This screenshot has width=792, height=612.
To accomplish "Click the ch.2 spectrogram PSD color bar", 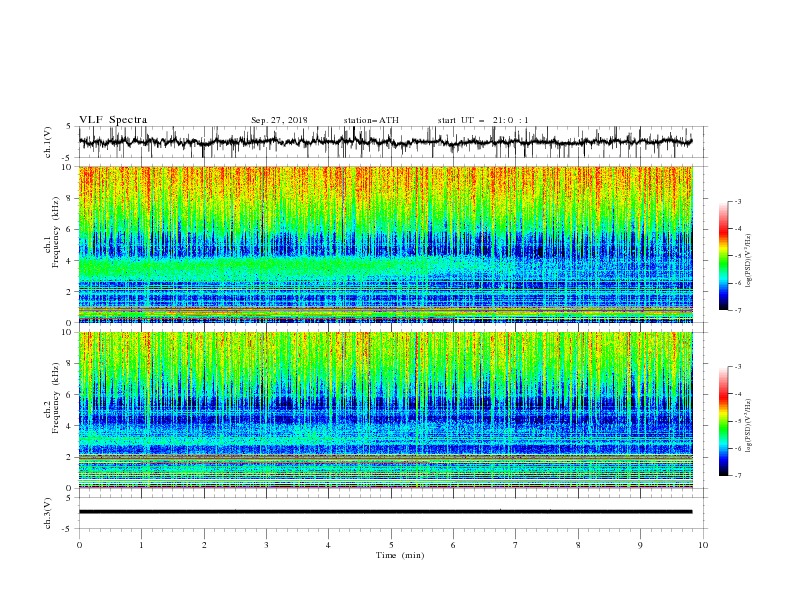I will 723,421.
